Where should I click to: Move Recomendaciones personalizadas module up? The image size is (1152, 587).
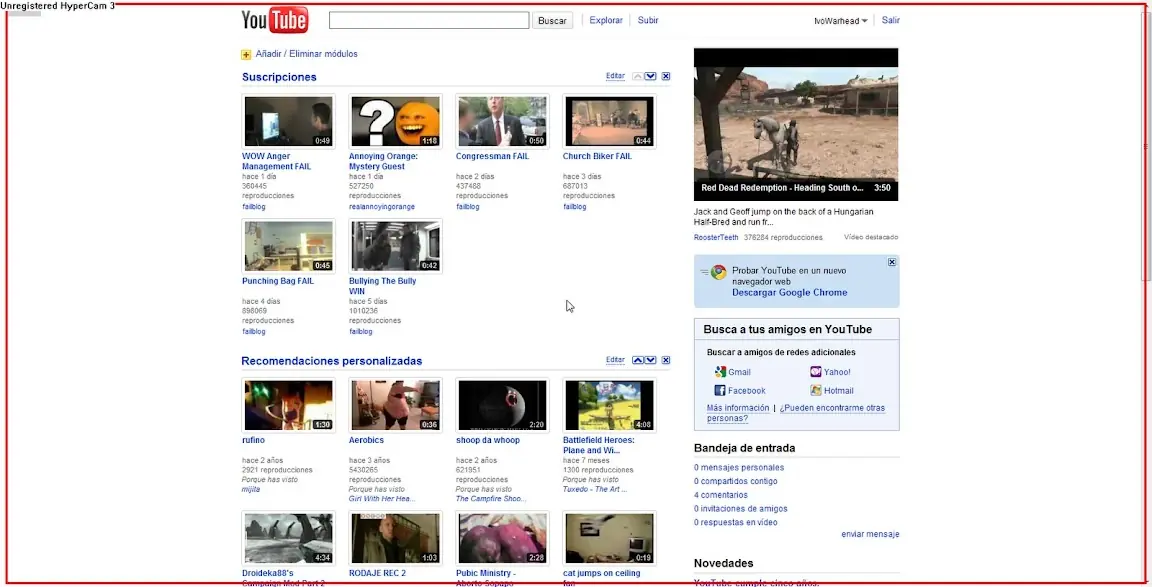pyautogui.click(x=637, y=360)
